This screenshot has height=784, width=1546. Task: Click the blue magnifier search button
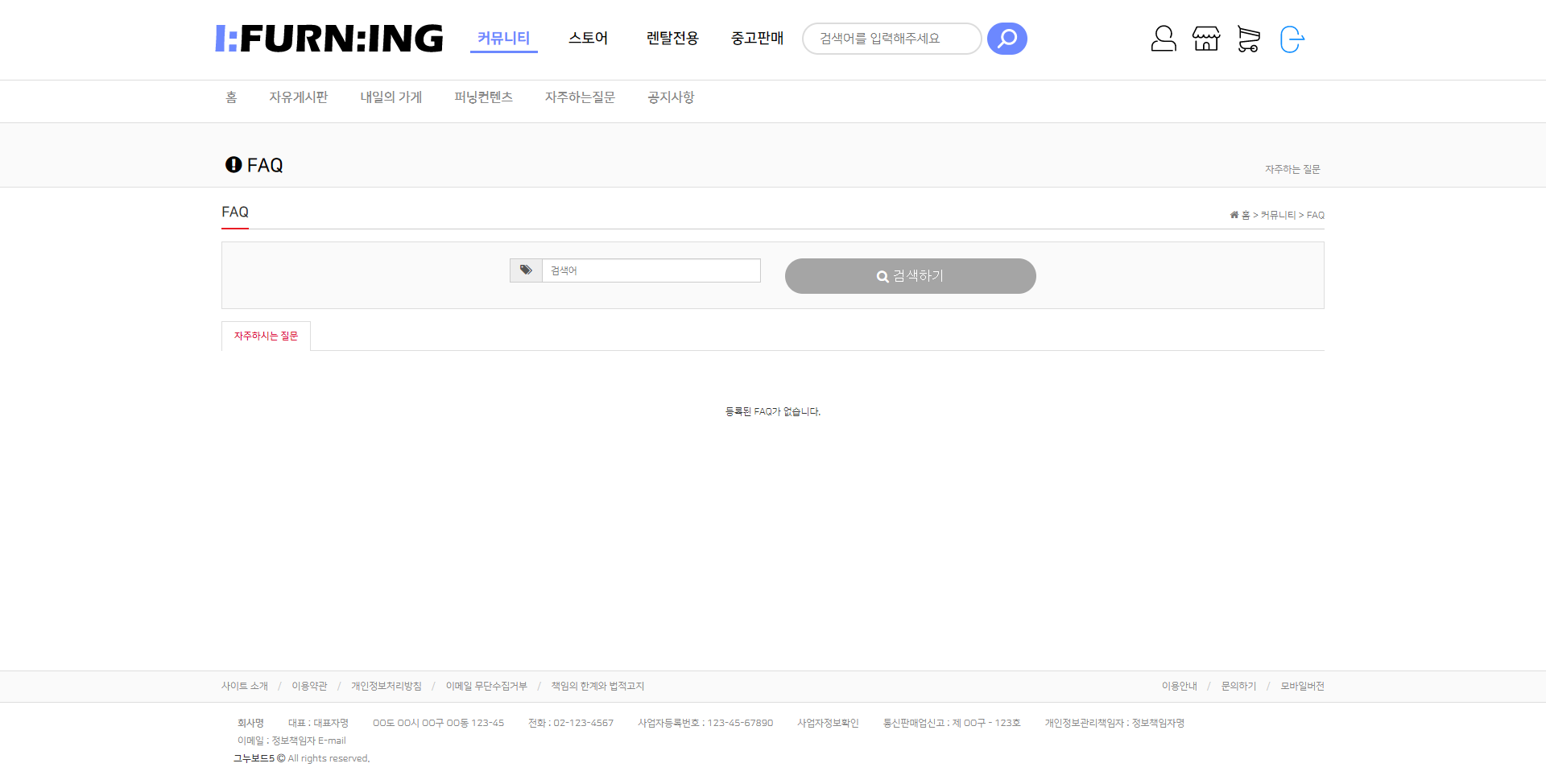[1007, 39]
